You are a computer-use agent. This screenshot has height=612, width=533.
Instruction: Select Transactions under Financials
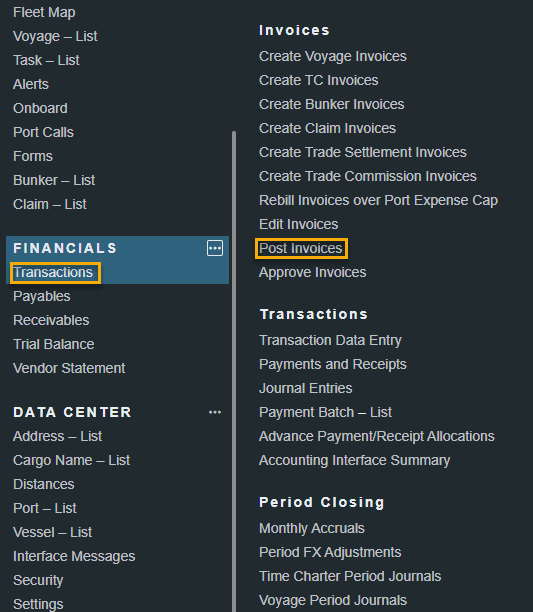(53, 272)
